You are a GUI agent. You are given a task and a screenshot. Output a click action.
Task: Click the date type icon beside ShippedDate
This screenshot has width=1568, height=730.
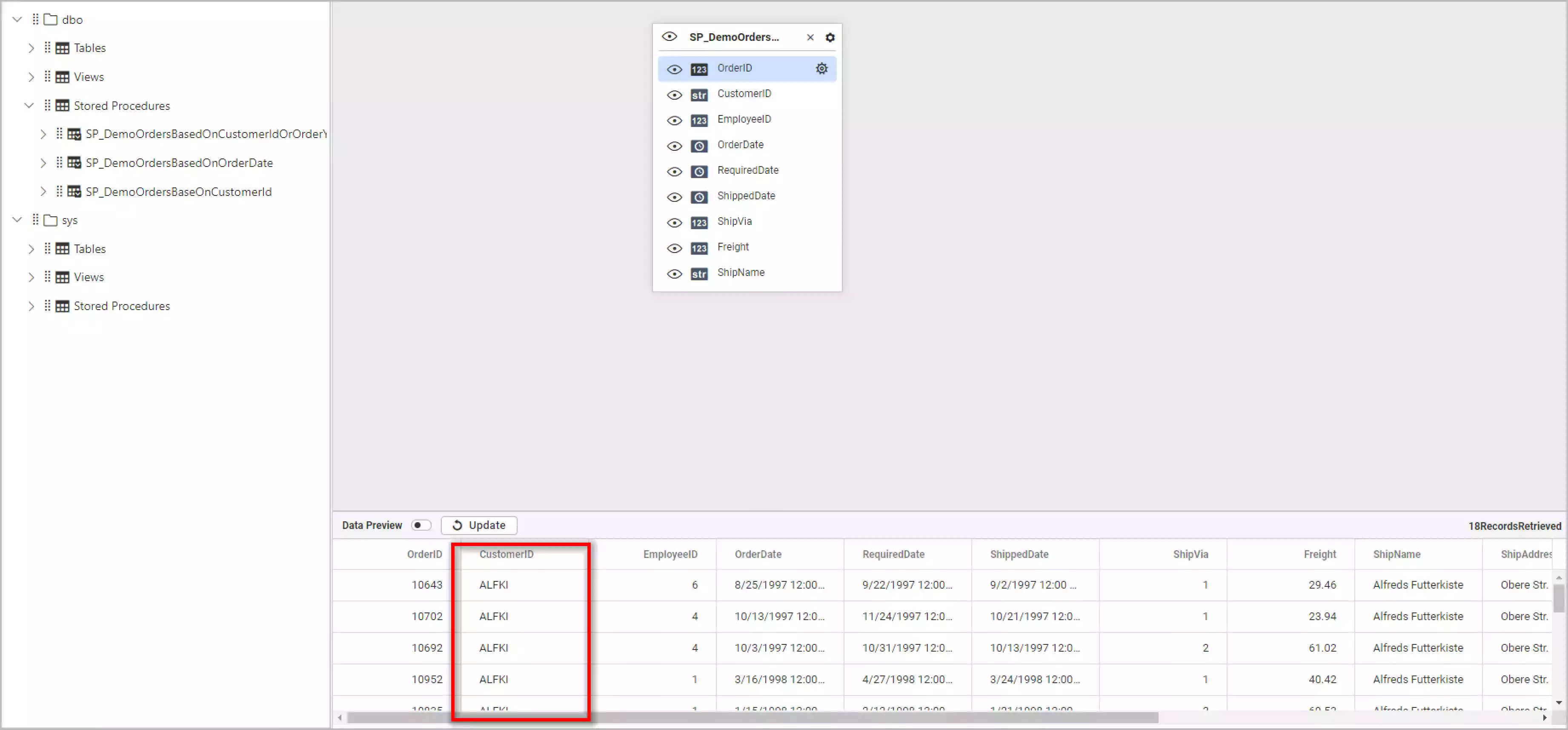(x=699, y=198)
